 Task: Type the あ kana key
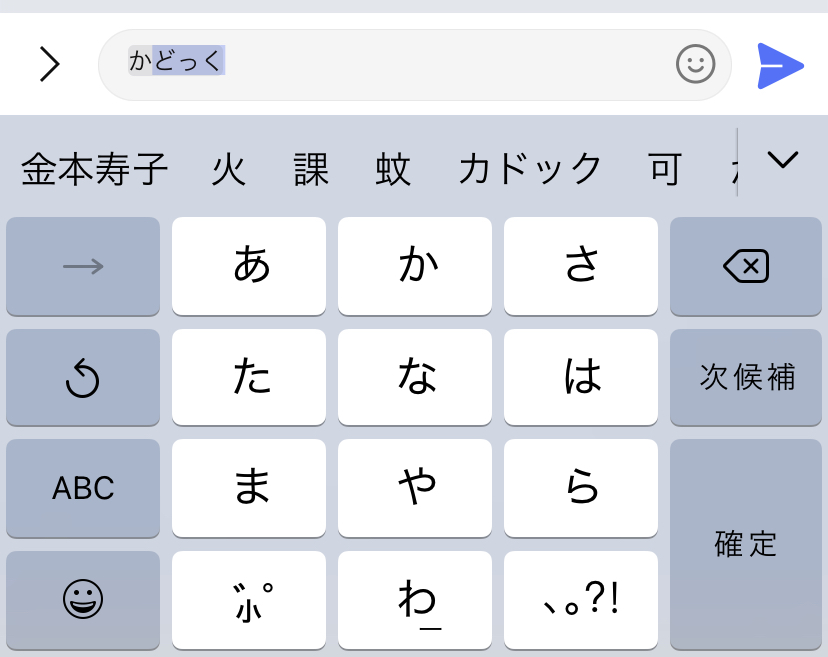(x=249, y=266)
